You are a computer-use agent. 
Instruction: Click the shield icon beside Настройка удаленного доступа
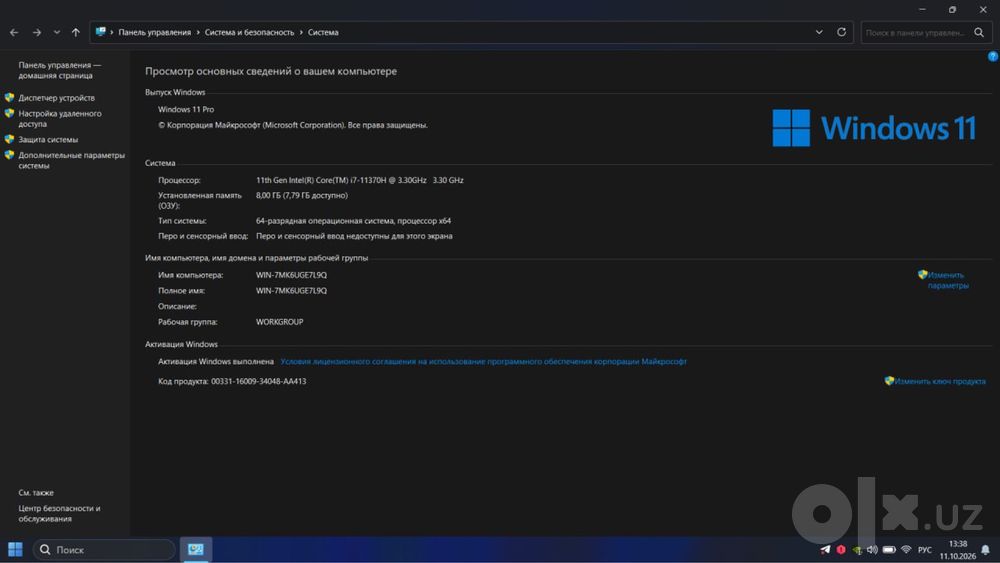tap(9, 113)
